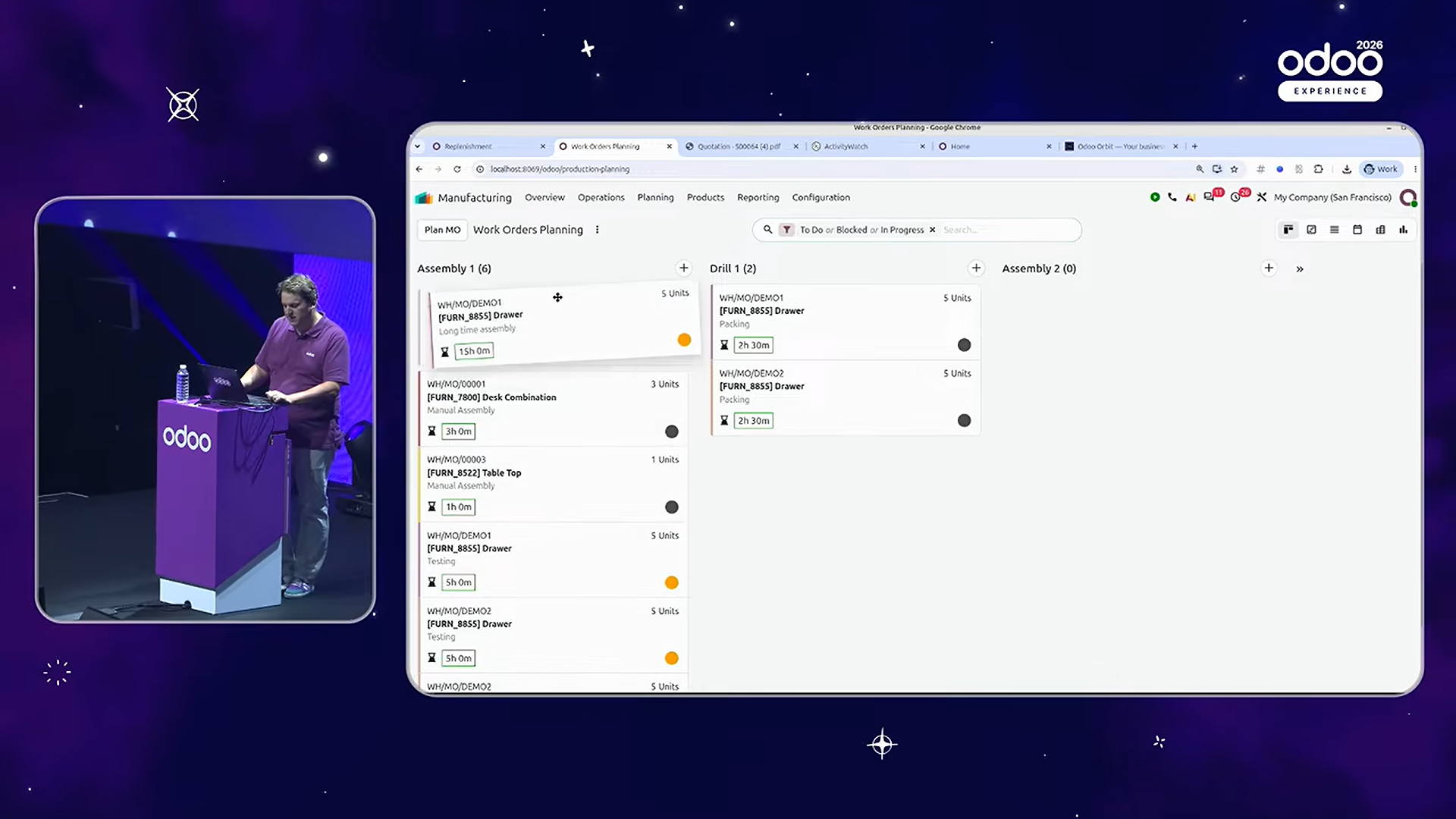Open My Company (San Francisco) switcher

[x=1332, y=197]
